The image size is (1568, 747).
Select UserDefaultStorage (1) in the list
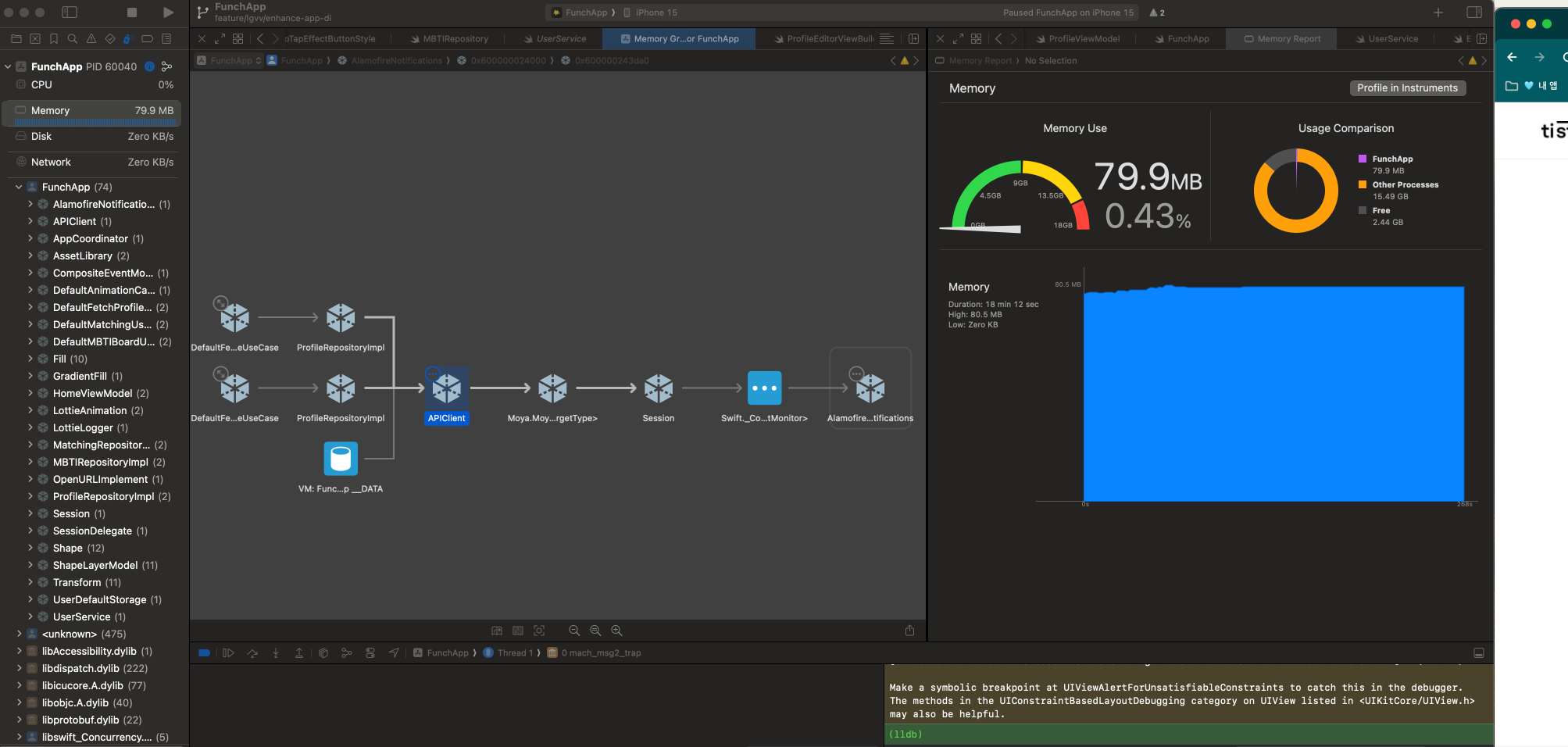coord(107,599)
